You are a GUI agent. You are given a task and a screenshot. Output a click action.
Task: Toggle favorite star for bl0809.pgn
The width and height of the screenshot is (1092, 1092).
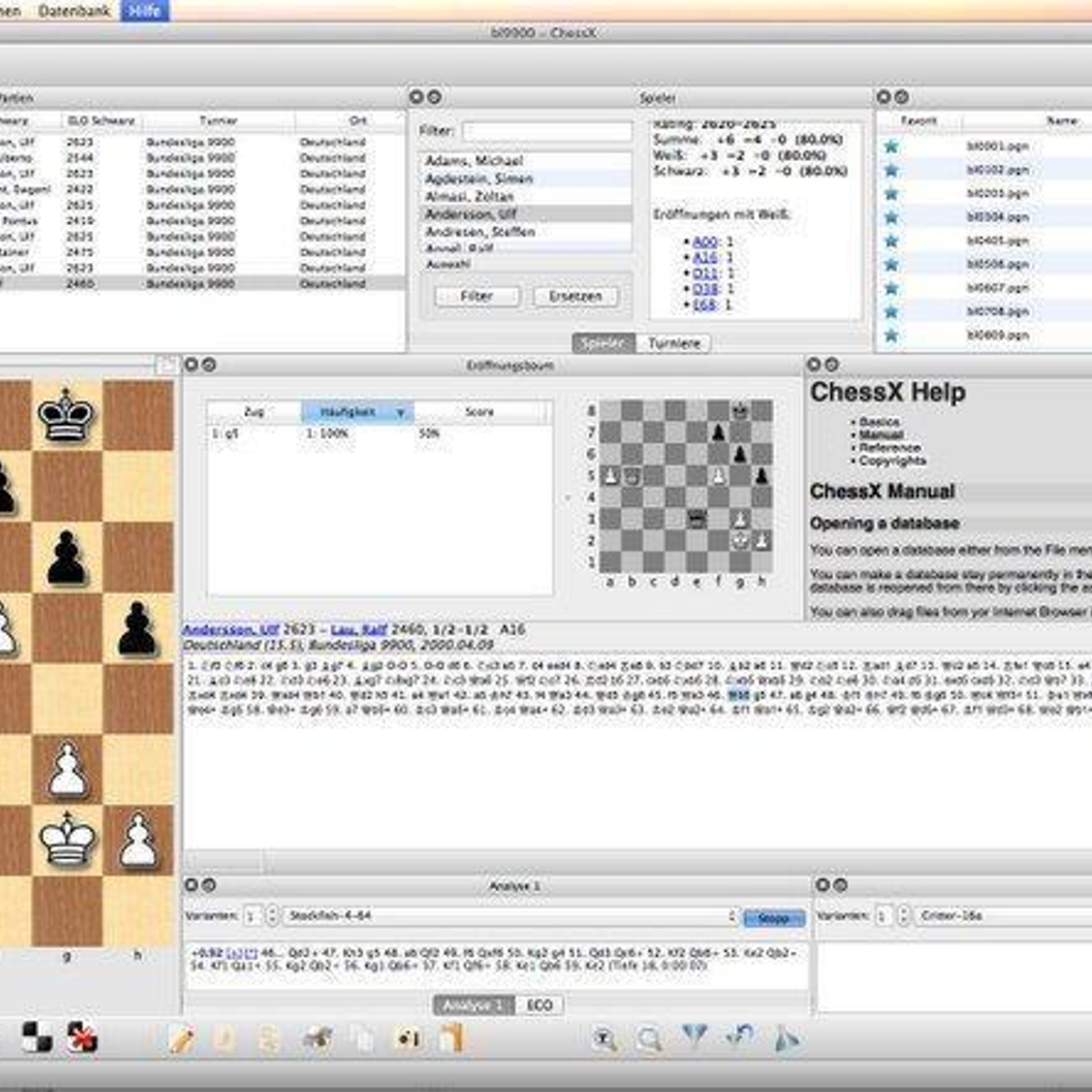click(x=891, y=335)
